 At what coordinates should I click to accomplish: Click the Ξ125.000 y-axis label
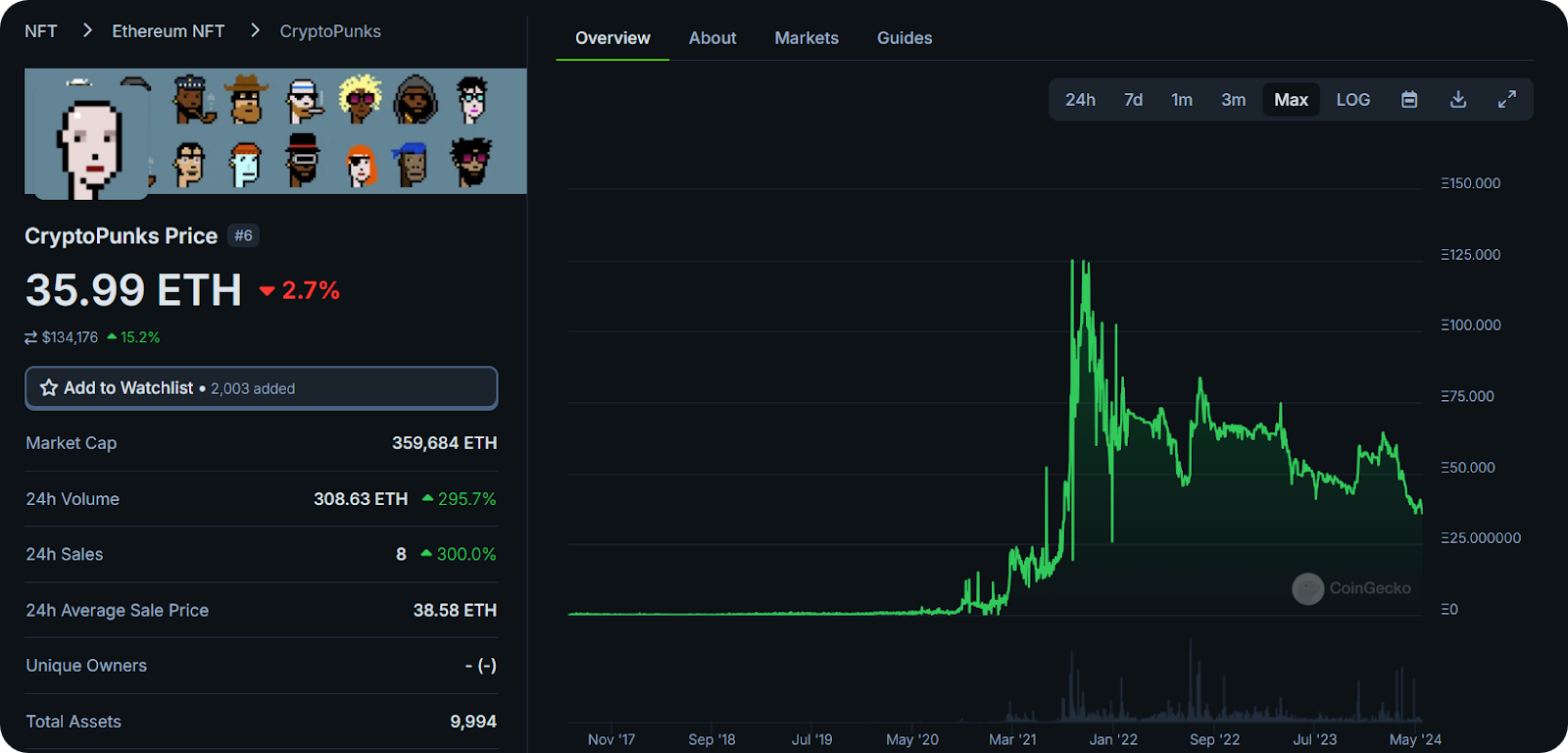(1470, 255)
